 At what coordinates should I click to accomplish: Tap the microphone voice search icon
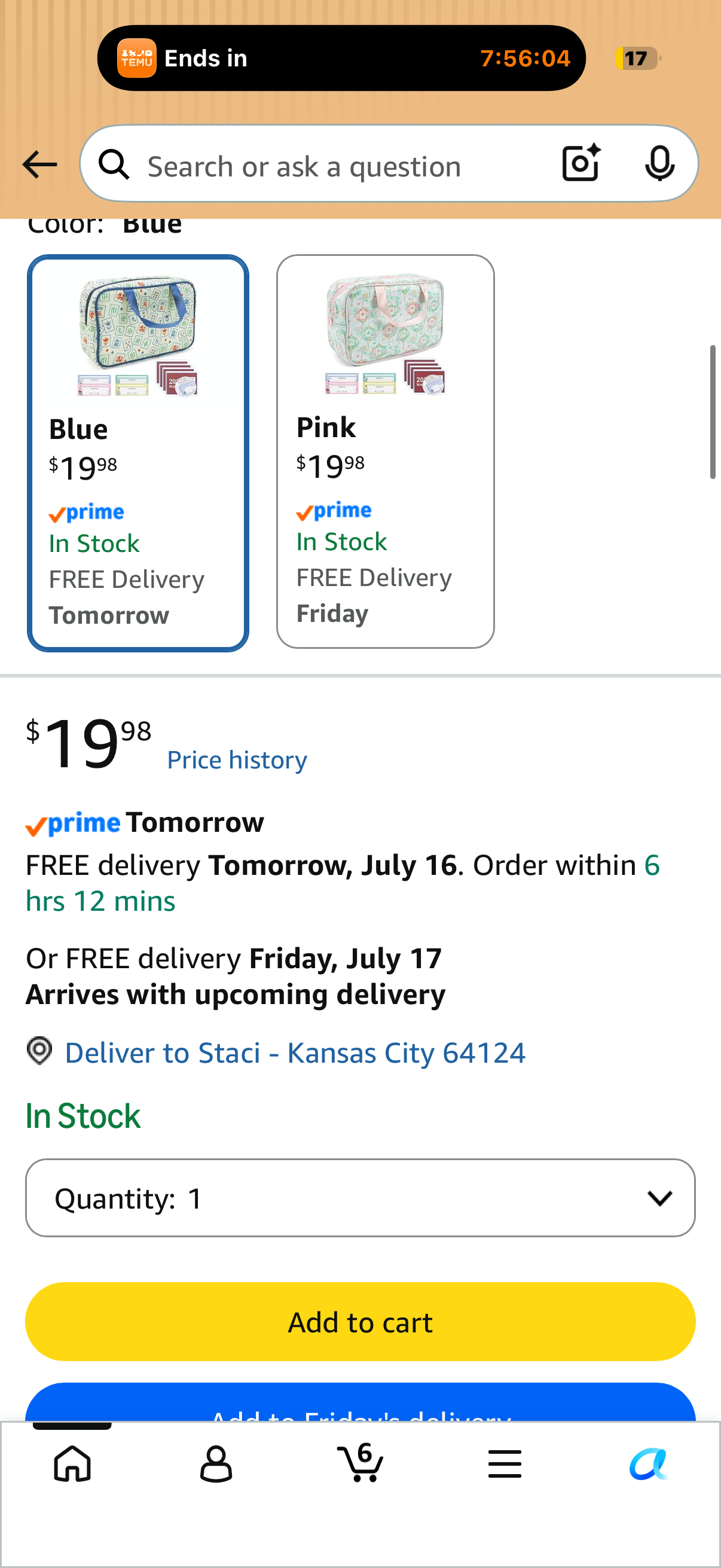659,163
